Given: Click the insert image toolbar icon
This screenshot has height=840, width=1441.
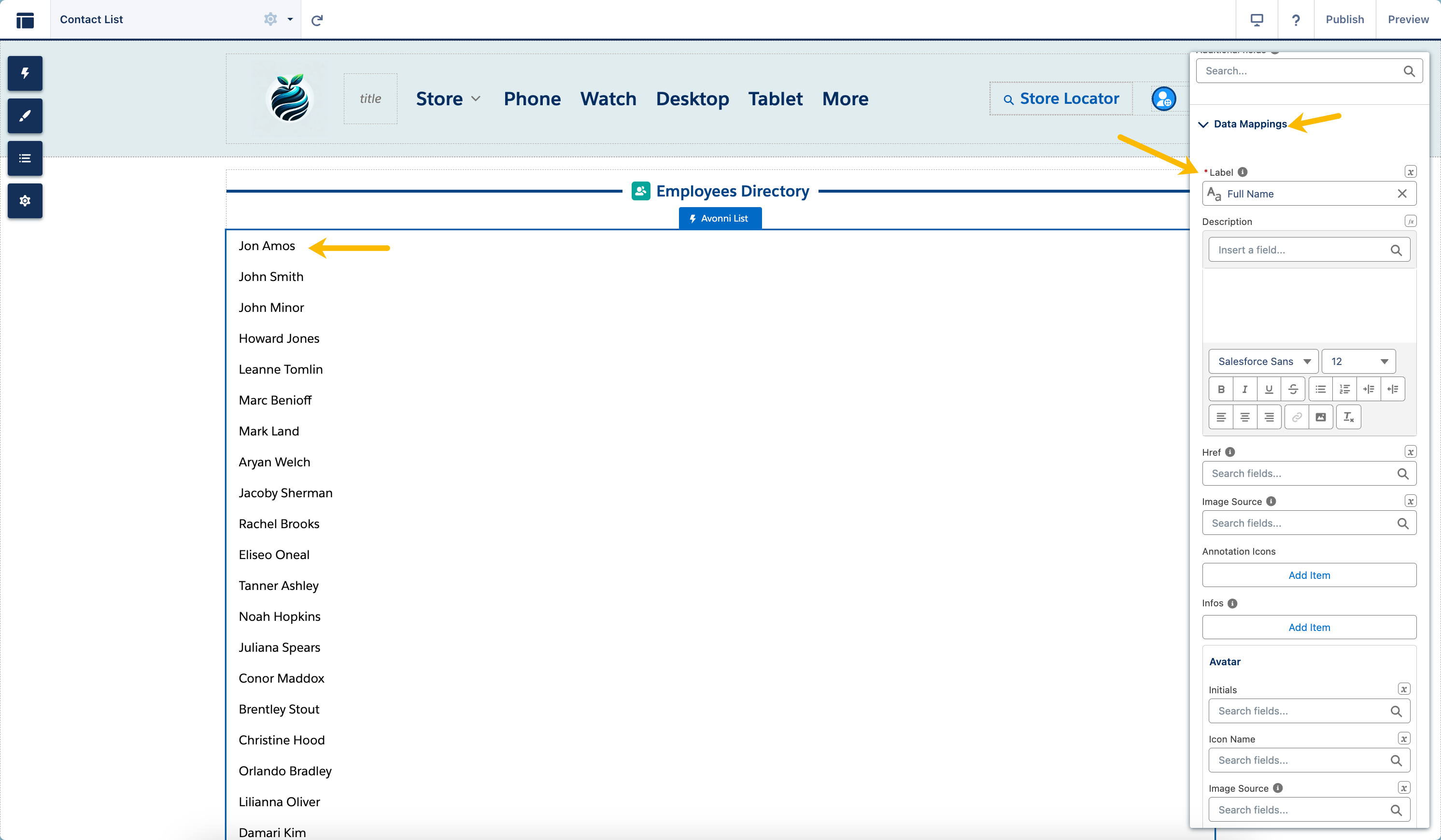Looking at the screenshot, I should [x=1320, y=417].
